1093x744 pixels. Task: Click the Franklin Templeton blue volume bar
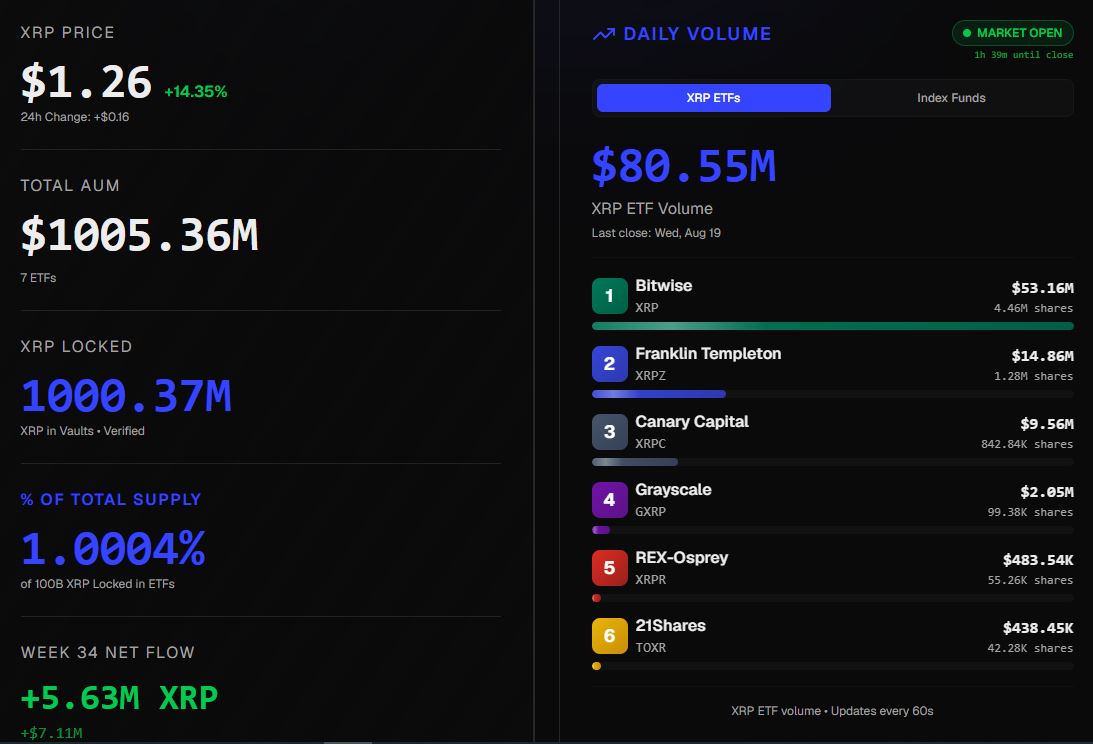[x=659, y=394]
